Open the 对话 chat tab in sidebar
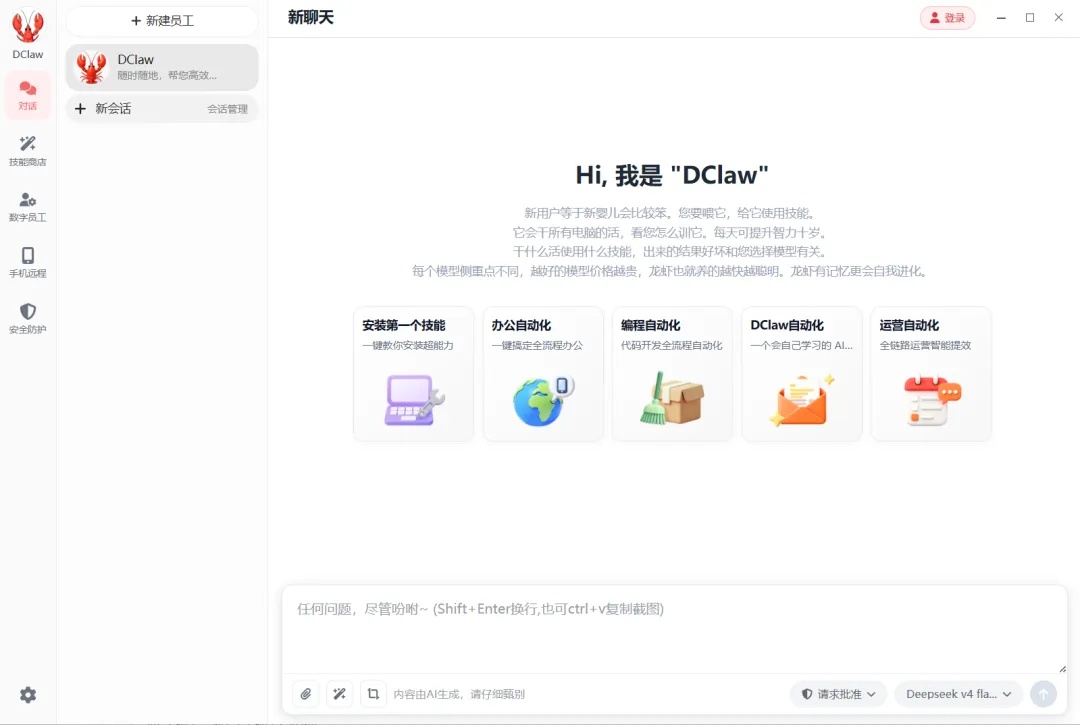 28,95
